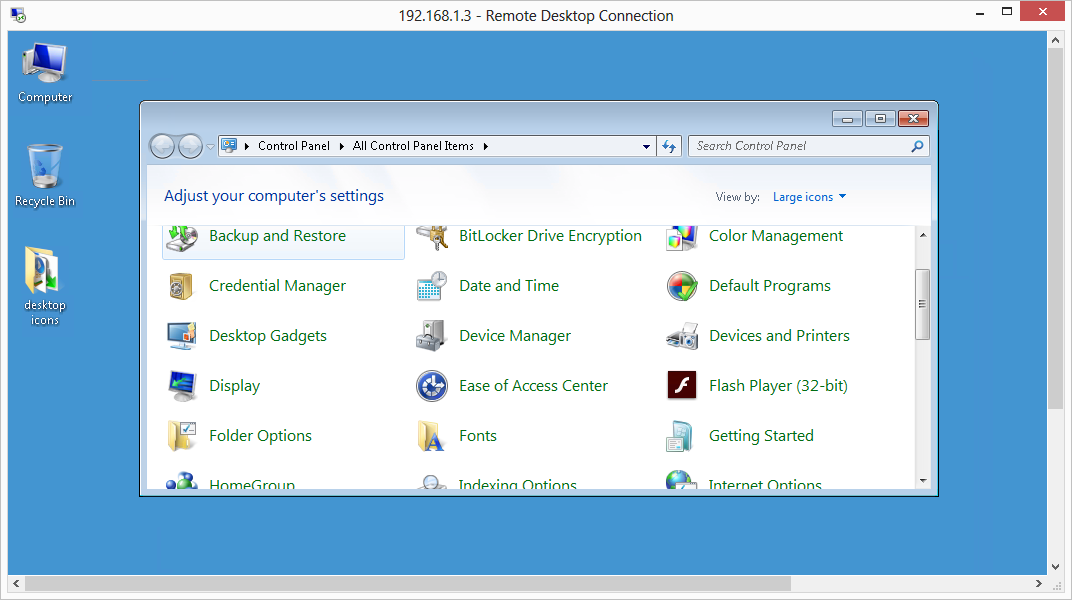Open Devices and Printers link
Viewport: 1072px width, 600px height.
click(779, 336)
